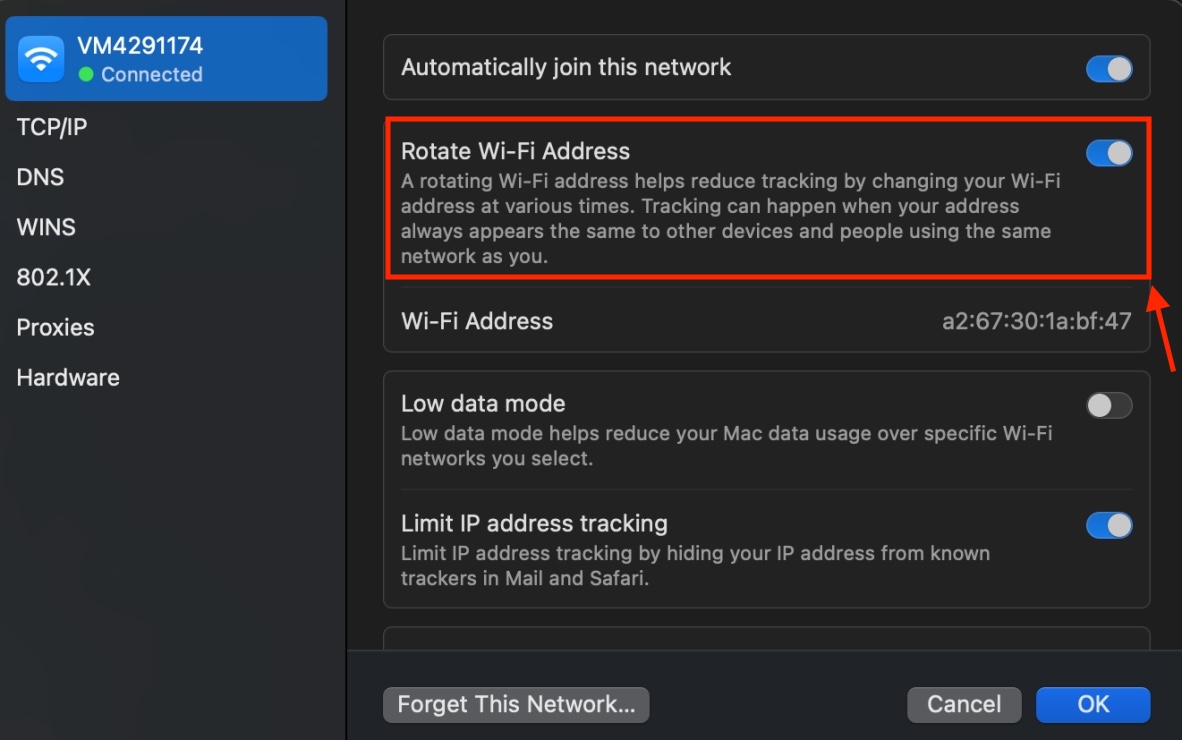Click the green Connected status dot
Image resolution: width=1182 pixels, height=740 pixels.
[x=86, y=75]
